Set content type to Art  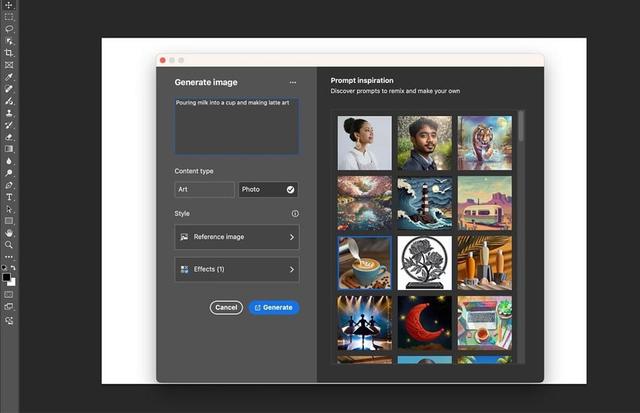204,189
